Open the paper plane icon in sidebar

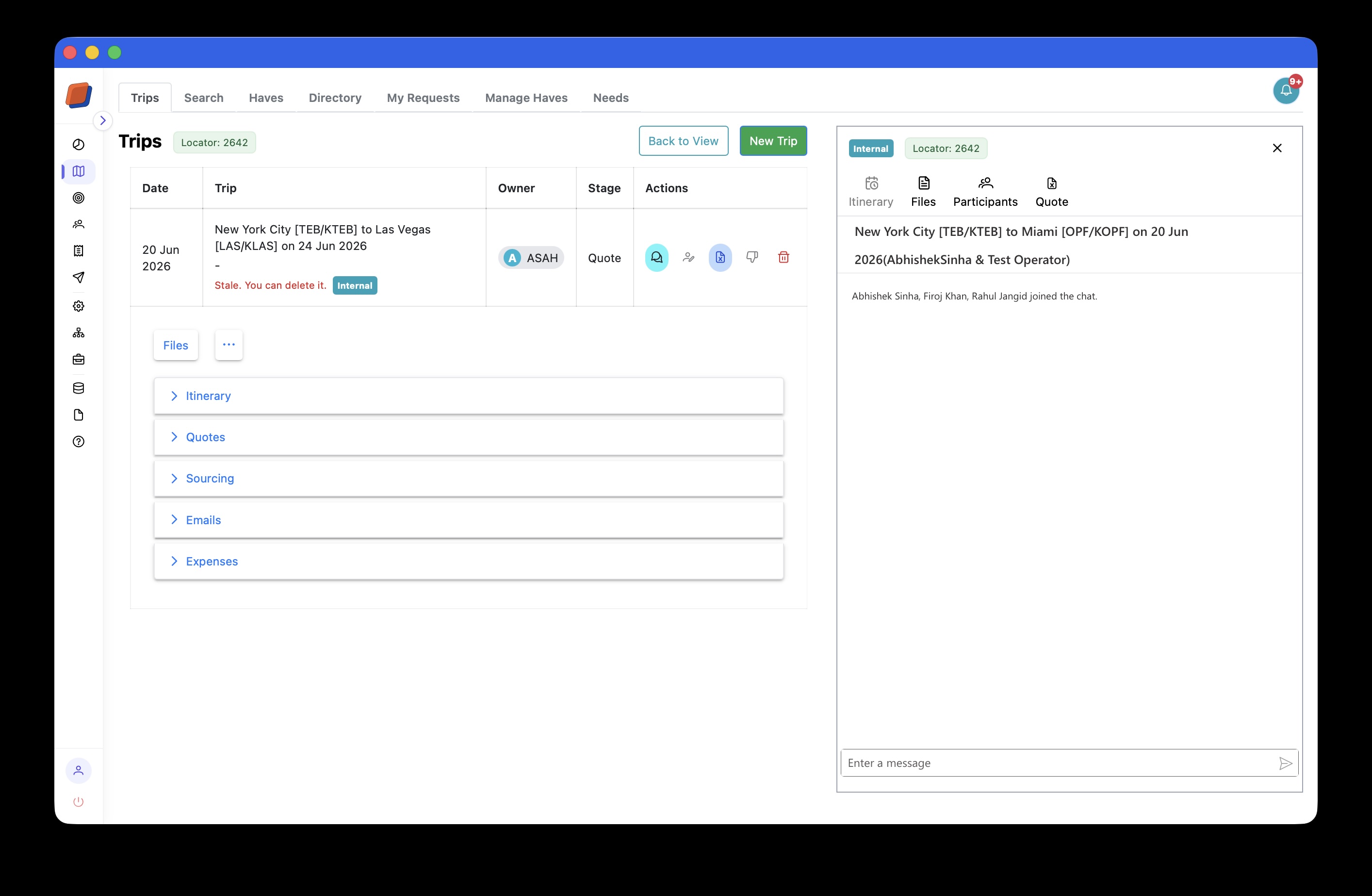coord(79,277)
